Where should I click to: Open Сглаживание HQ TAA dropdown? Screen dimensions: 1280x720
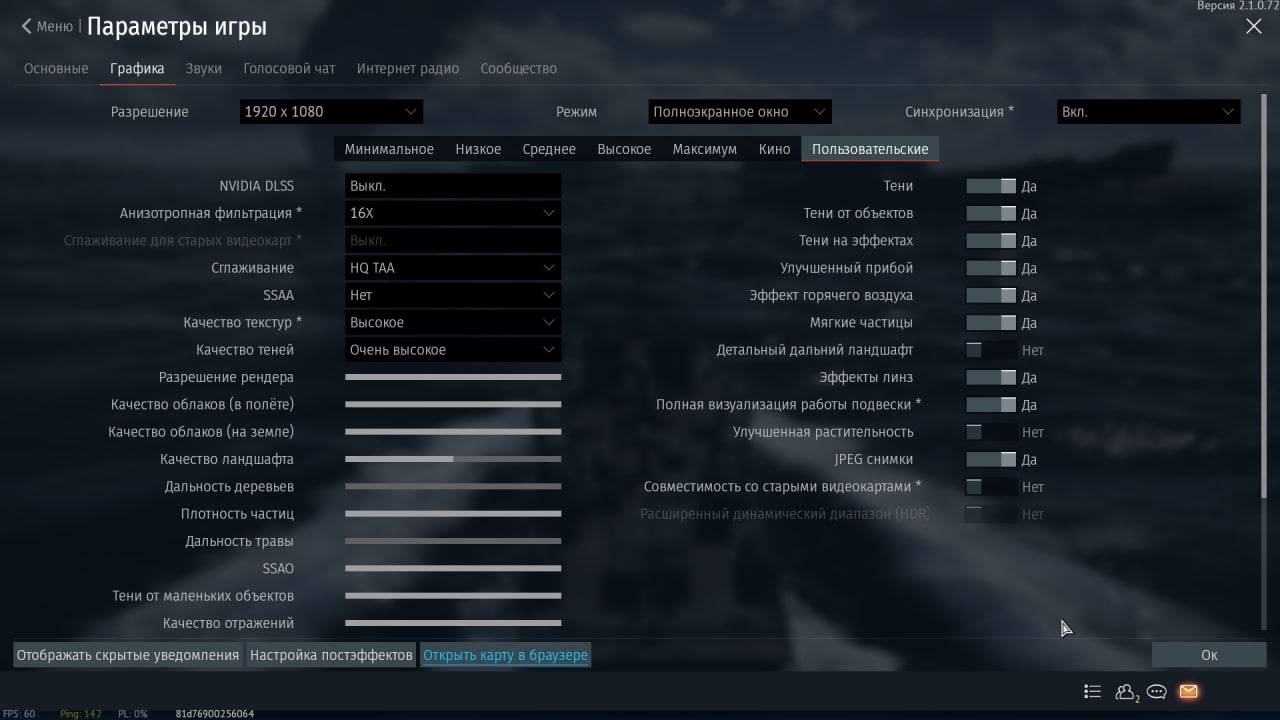[x=453, y=268]
